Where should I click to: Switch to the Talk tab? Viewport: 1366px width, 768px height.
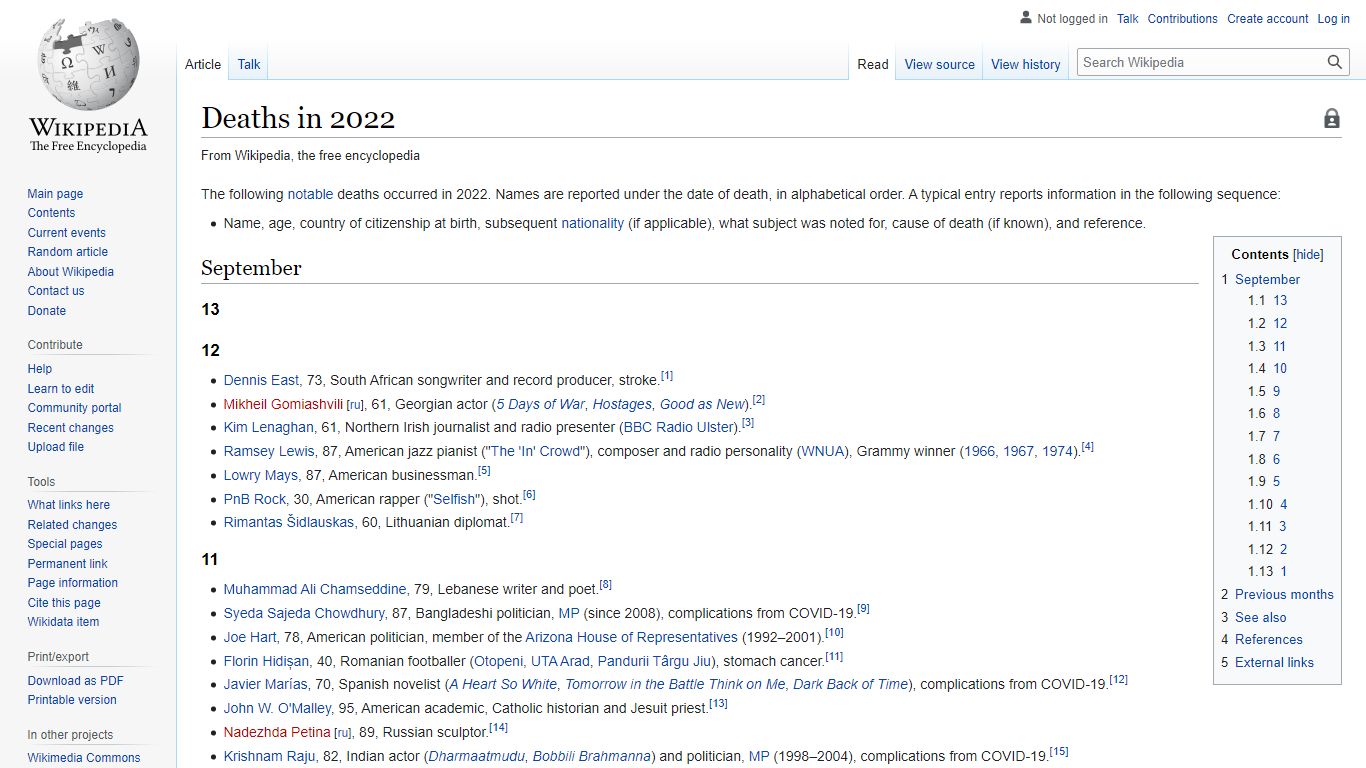point(249,64)
